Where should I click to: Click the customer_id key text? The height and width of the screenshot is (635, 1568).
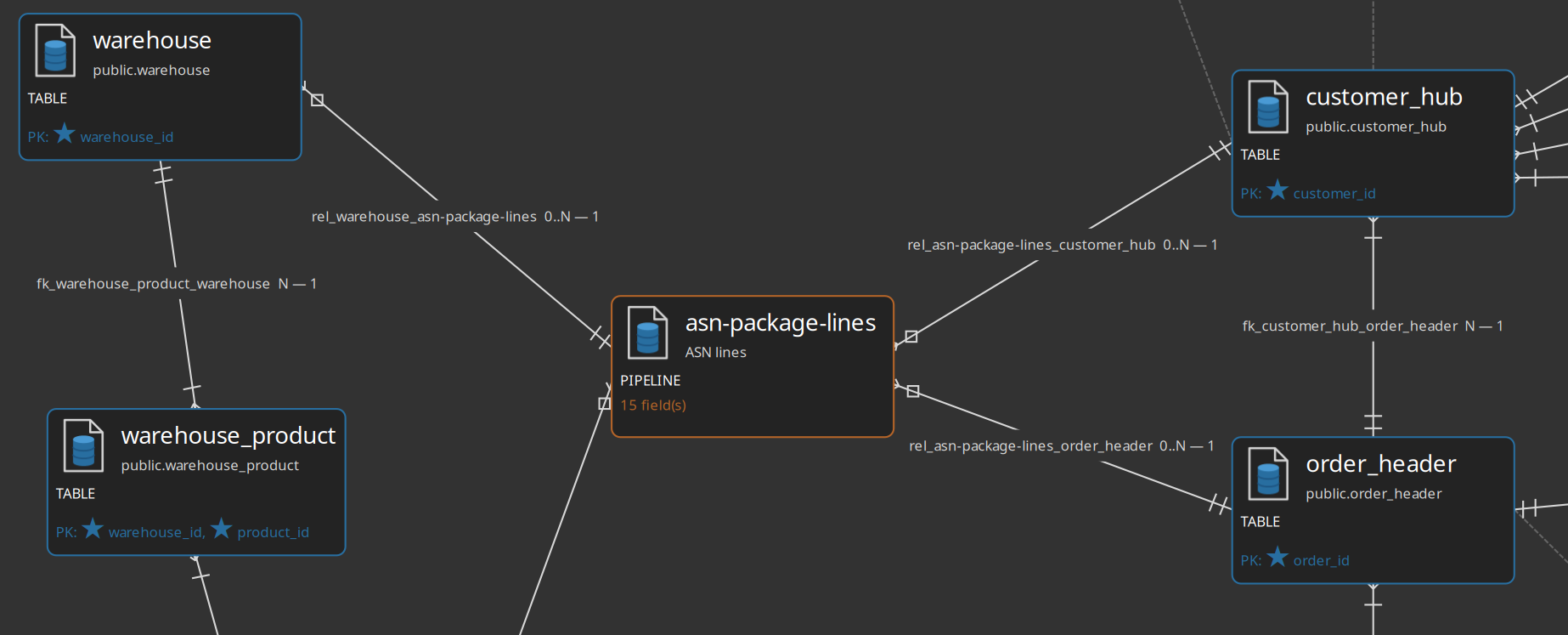tap(1334, 194)
